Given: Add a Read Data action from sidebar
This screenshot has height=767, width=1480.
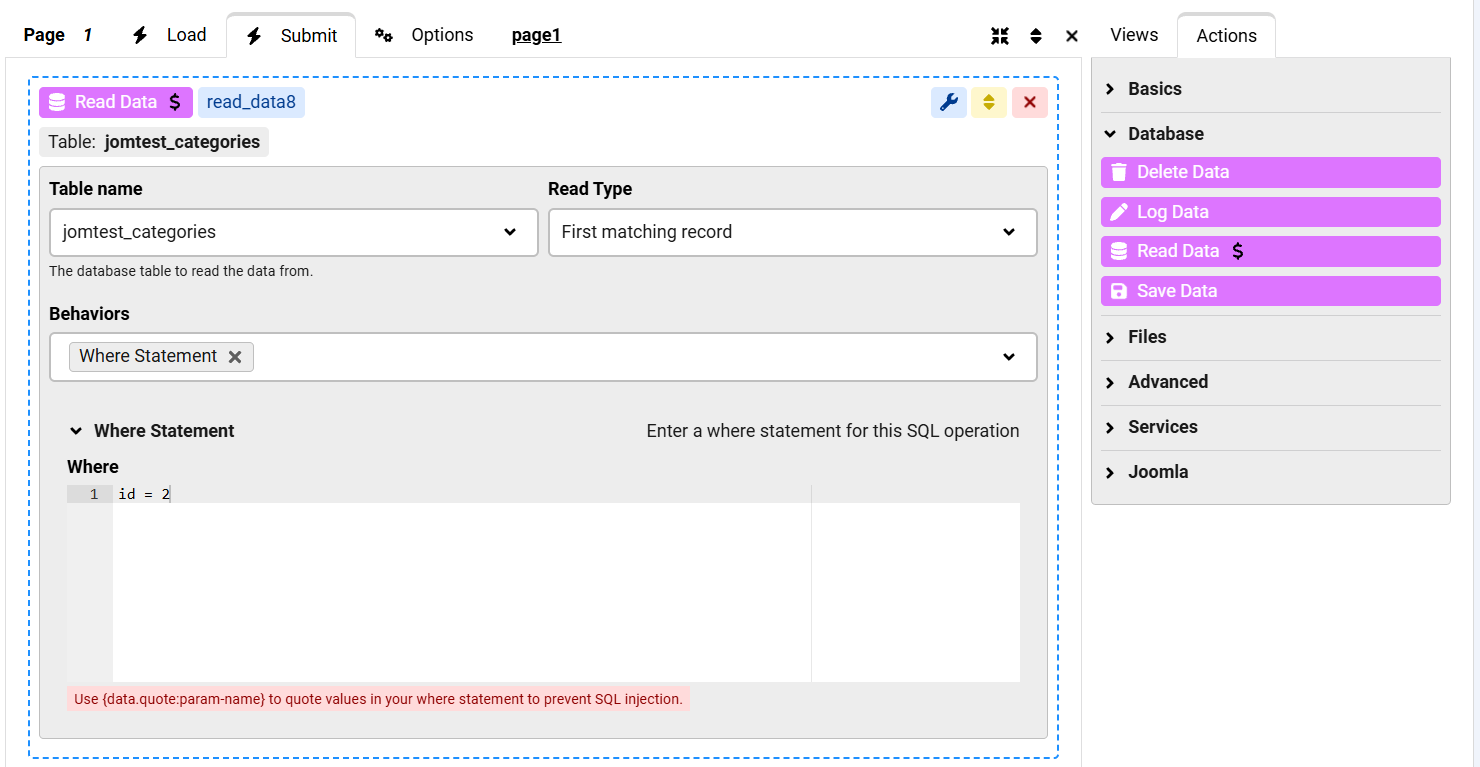Looking at the screenshot, I should [x=1271, y=252].
